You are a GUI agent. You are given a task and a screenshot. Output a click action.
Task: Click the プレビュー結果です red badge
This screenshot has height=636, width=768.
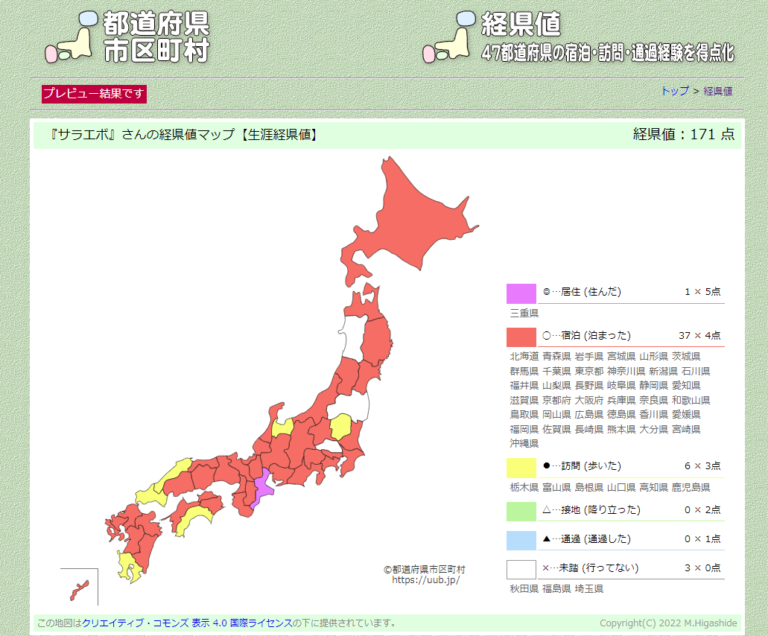[x=94, y=93]
